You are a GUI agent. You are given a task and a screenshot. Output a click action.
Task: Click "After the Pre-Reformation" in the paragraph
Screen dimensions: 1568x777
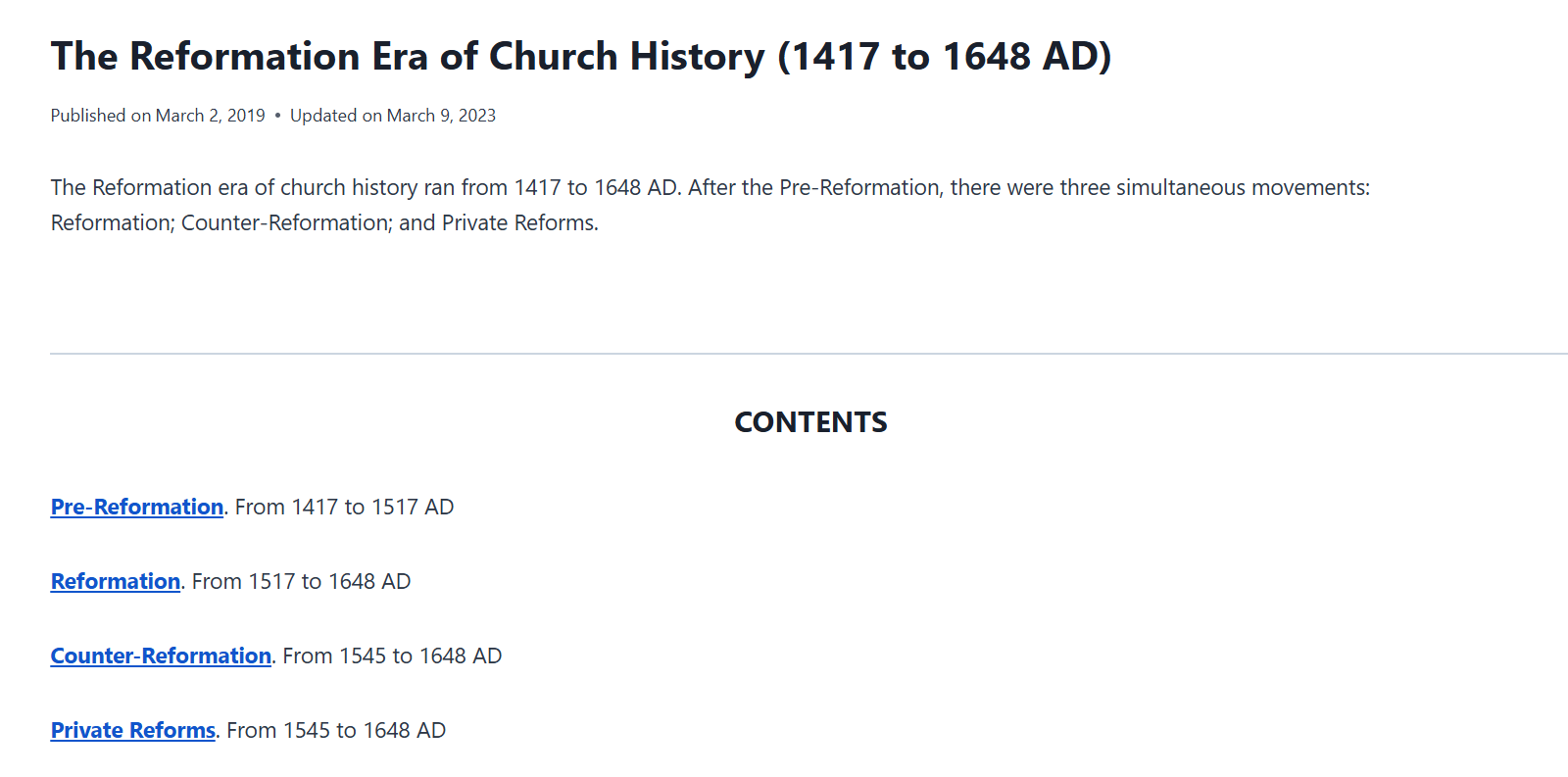[x=813, y=187]
